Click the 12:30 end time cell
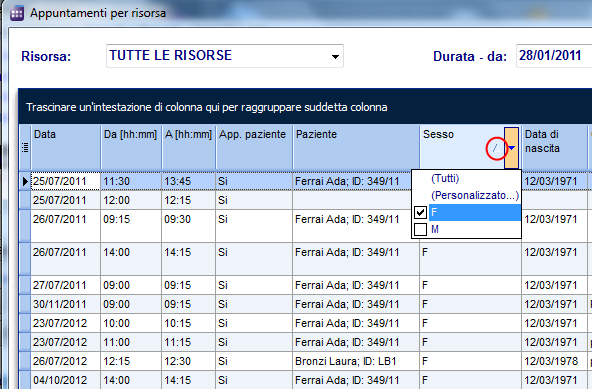 click(188, 361)
